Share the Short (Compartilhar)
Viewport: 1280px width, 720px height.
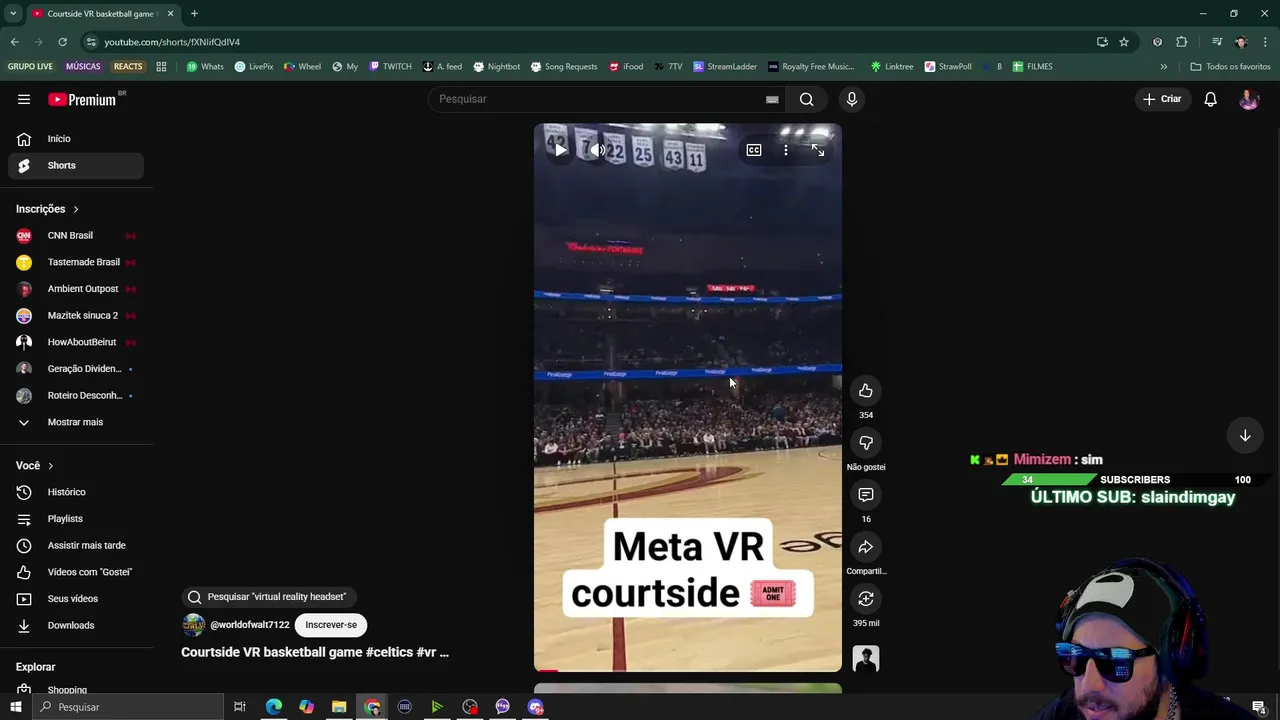[866, 547]
